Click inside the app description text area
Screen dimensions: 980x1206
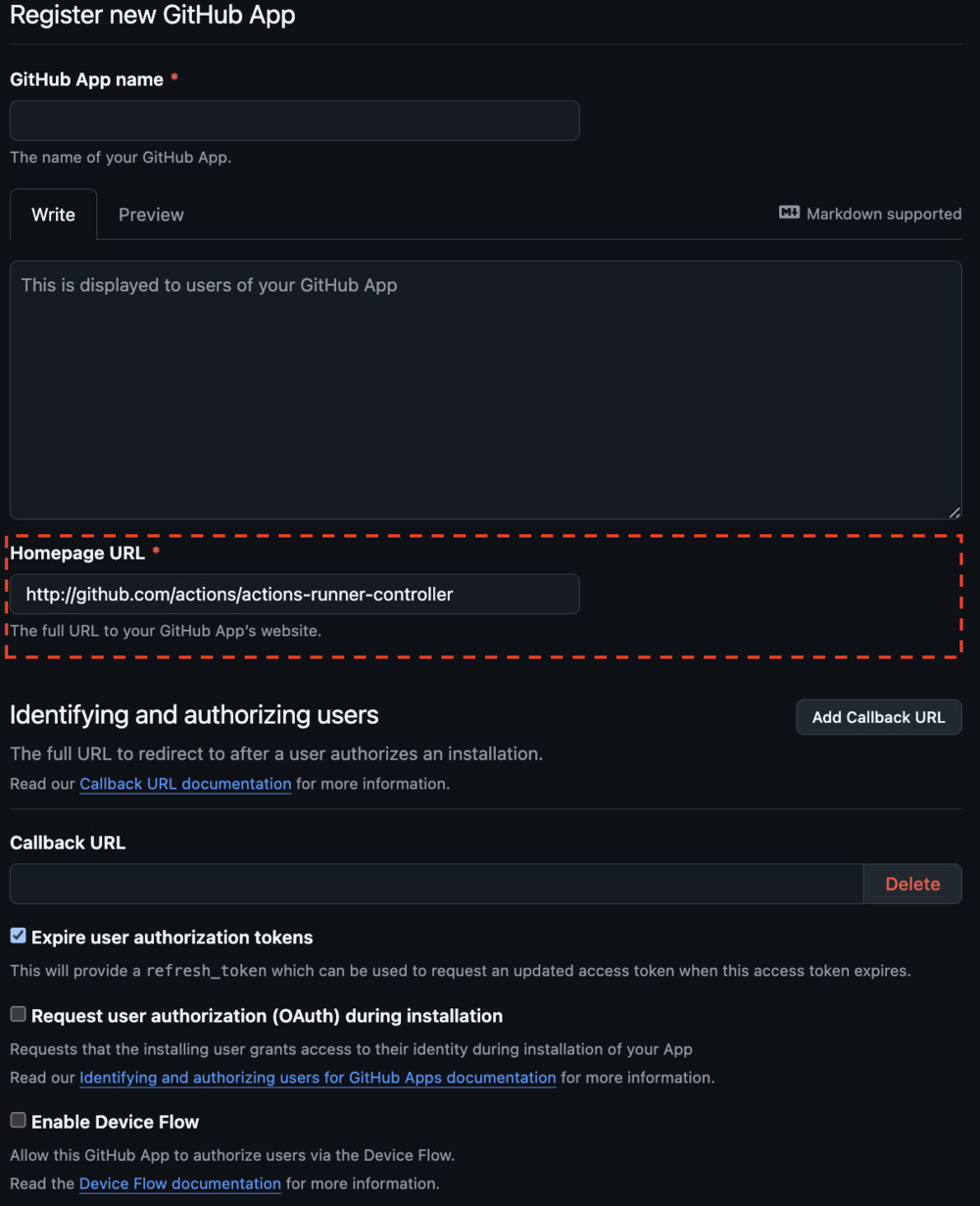pos(485,390)
